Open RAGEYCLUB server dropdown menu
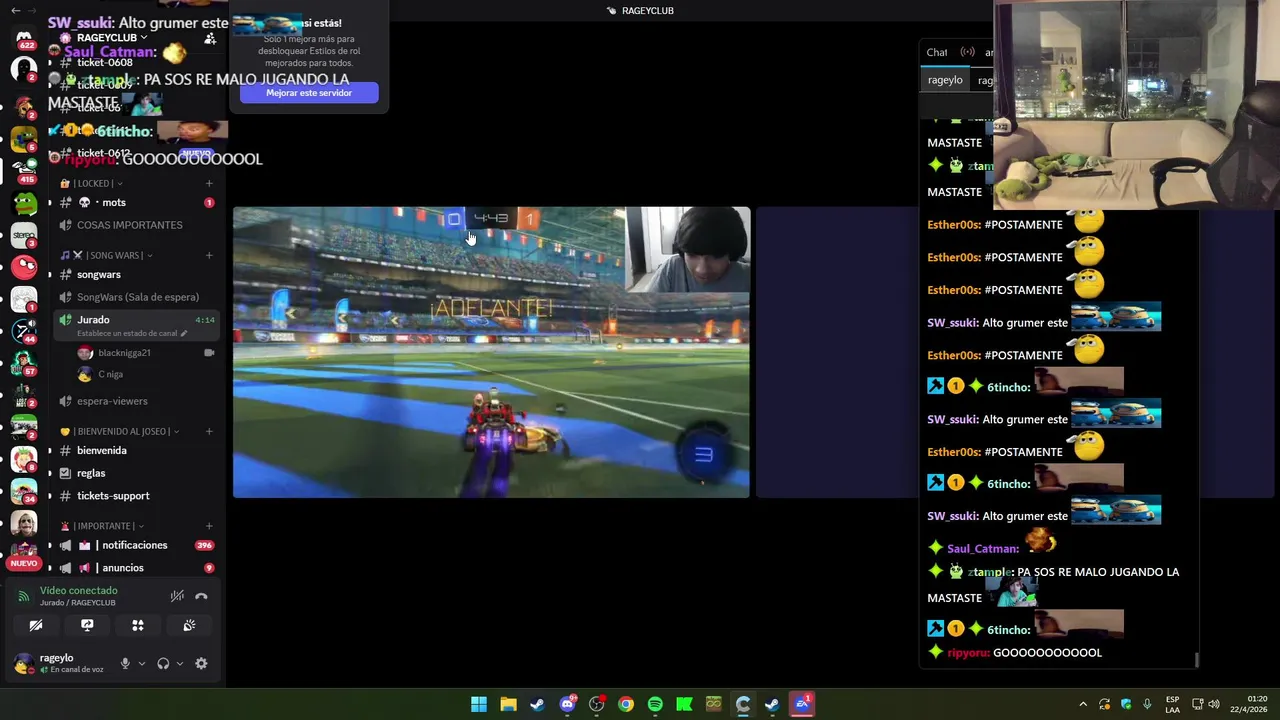 [x=111, y=38]
